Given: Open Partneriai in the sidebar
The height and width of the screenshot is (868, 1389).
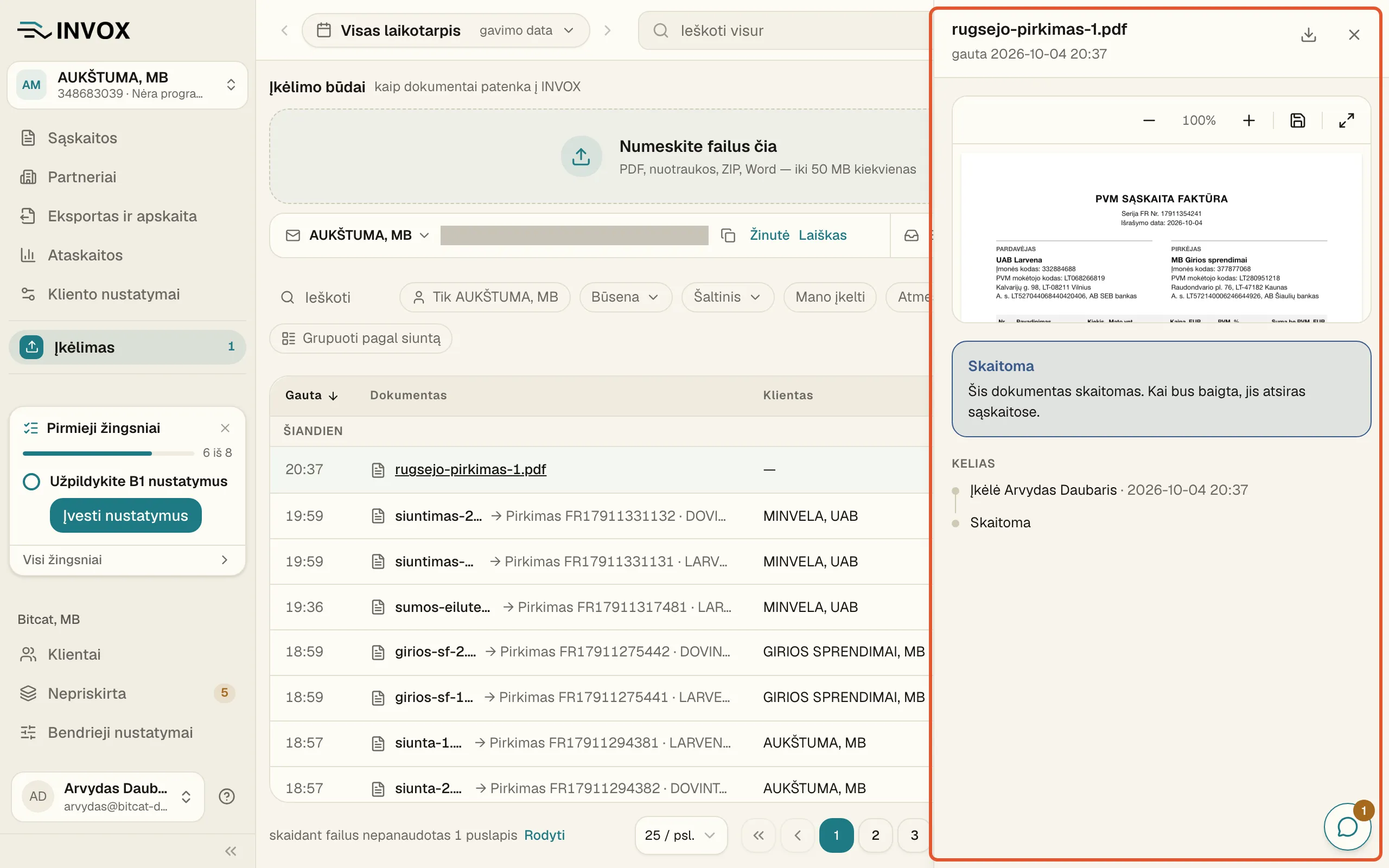Looking at the screenshot, I should (x=127, y=177).
